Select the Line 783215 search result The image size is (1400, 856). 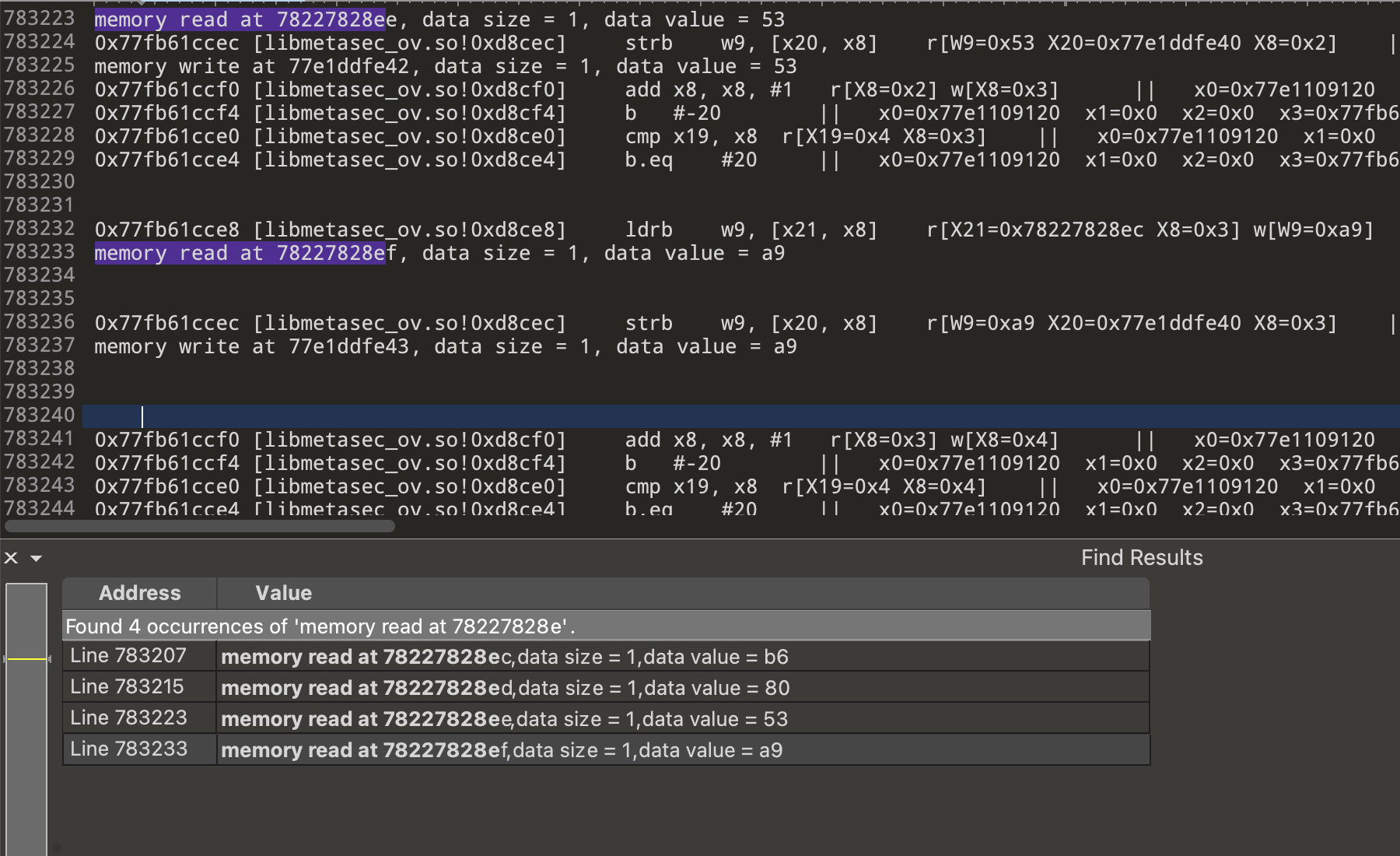point(128,687)
